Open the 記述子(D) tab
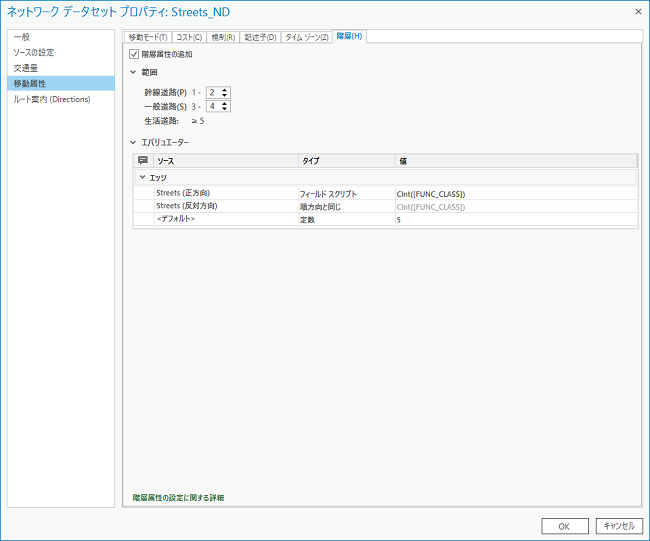Screen dimensions: 650x541 click(261, 37)
